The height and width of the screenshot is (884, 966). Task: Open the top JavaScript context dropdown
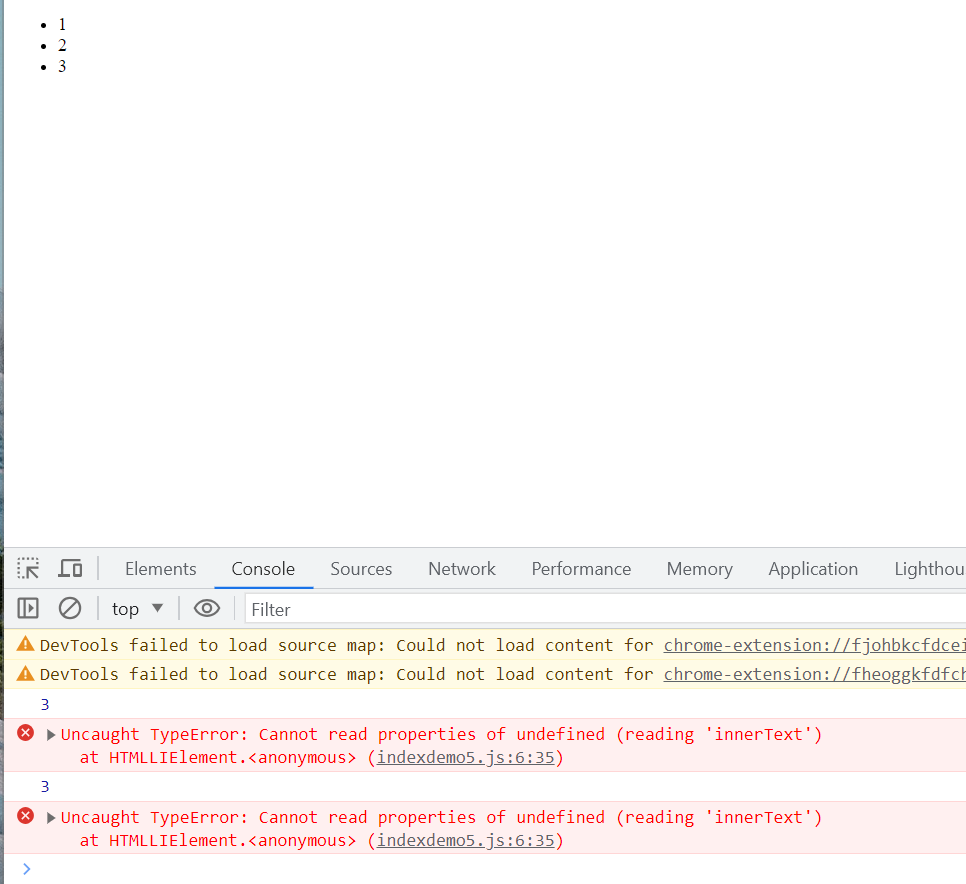[x=137, y=609]
